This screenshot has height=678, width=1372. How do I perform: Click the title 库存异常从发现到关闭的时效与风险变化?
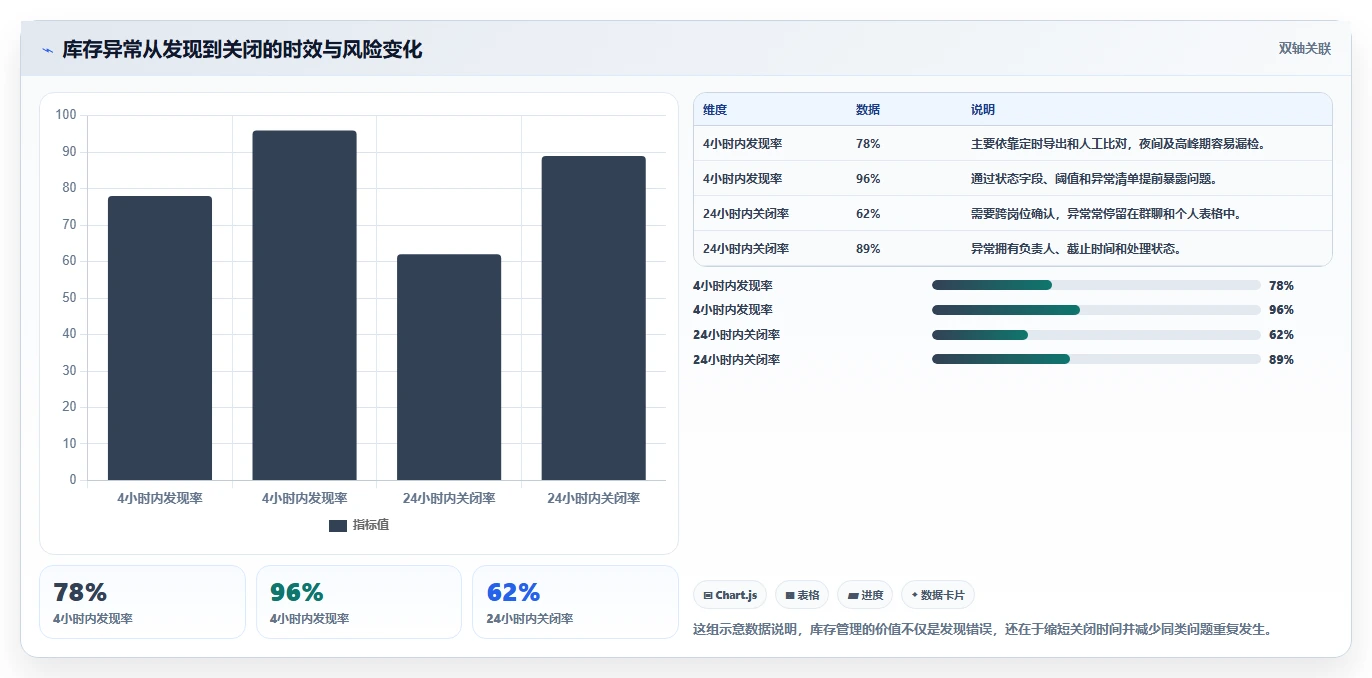tap(242, 49)
